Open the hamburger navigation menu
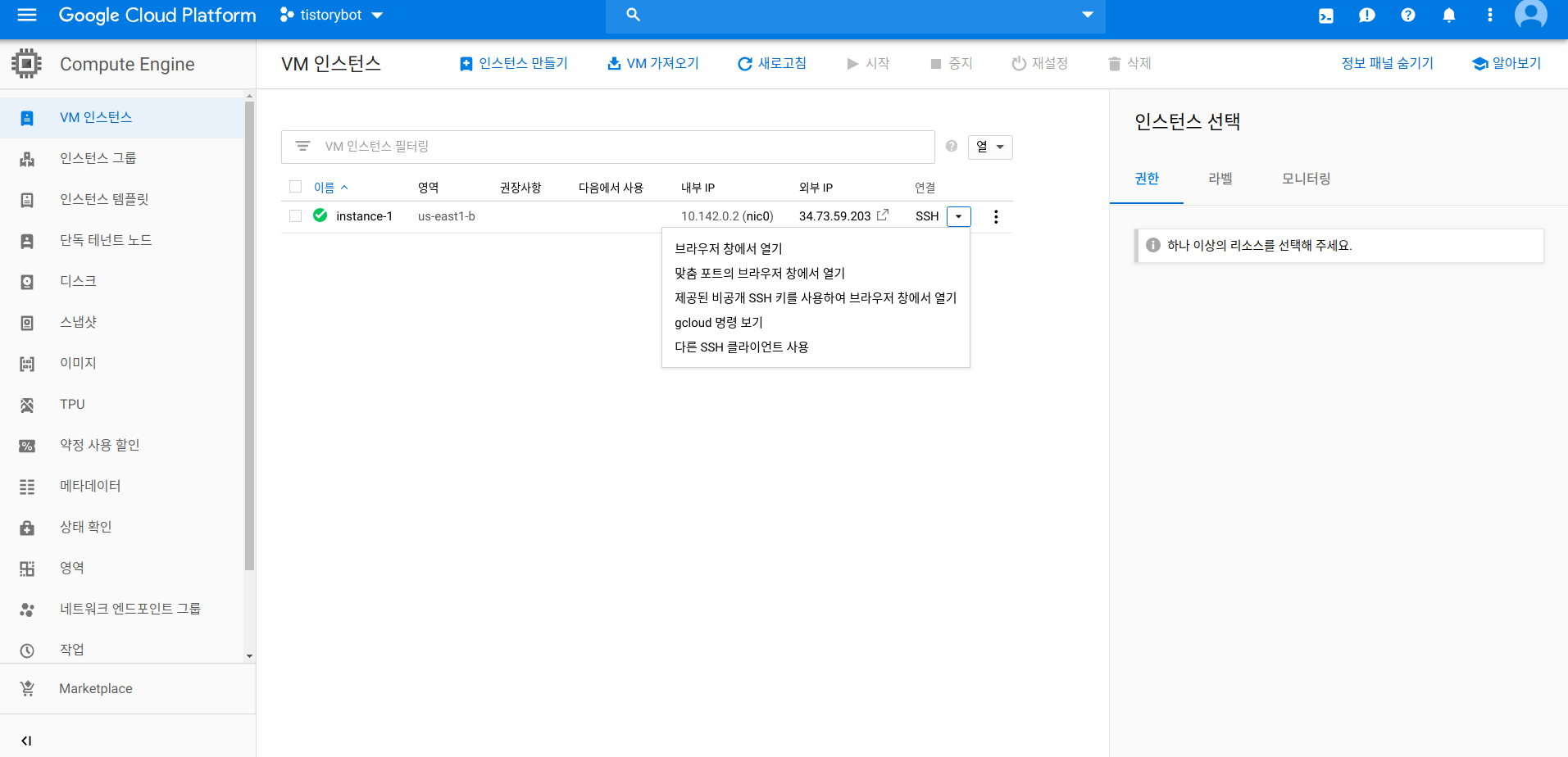 [x=27, y=15]
